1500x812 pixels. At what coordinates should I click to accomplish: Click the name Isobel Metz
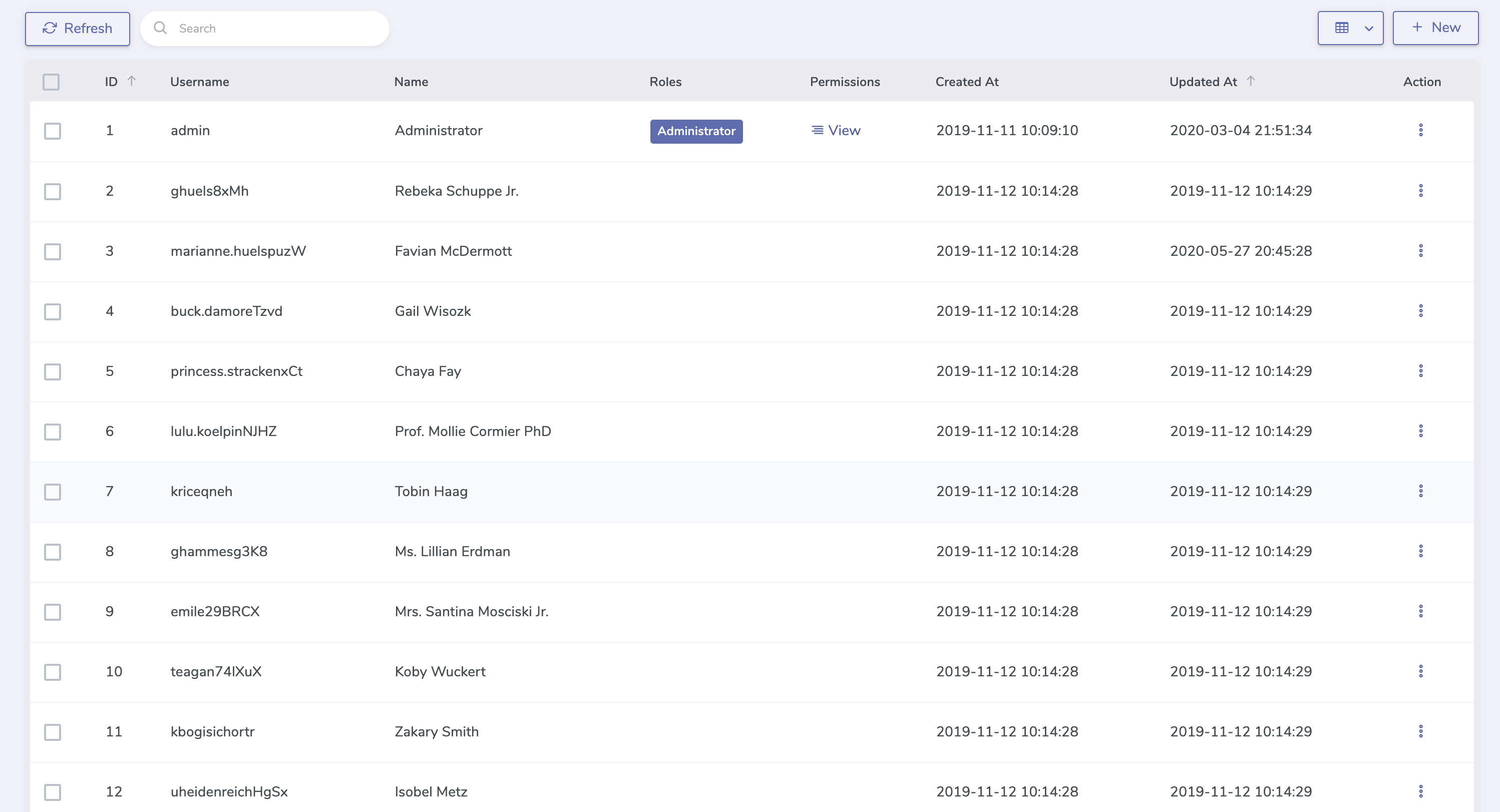click(431, 791)
